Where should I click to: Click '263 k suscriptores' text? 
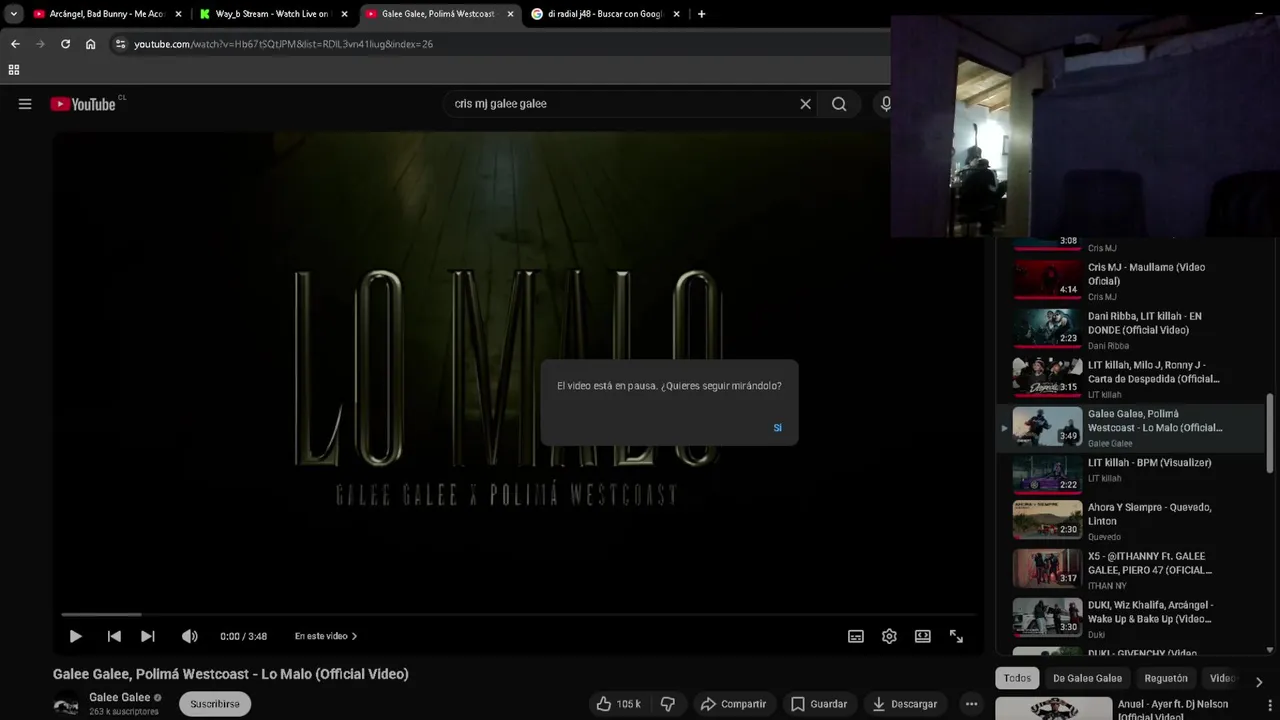coord(124,712)
